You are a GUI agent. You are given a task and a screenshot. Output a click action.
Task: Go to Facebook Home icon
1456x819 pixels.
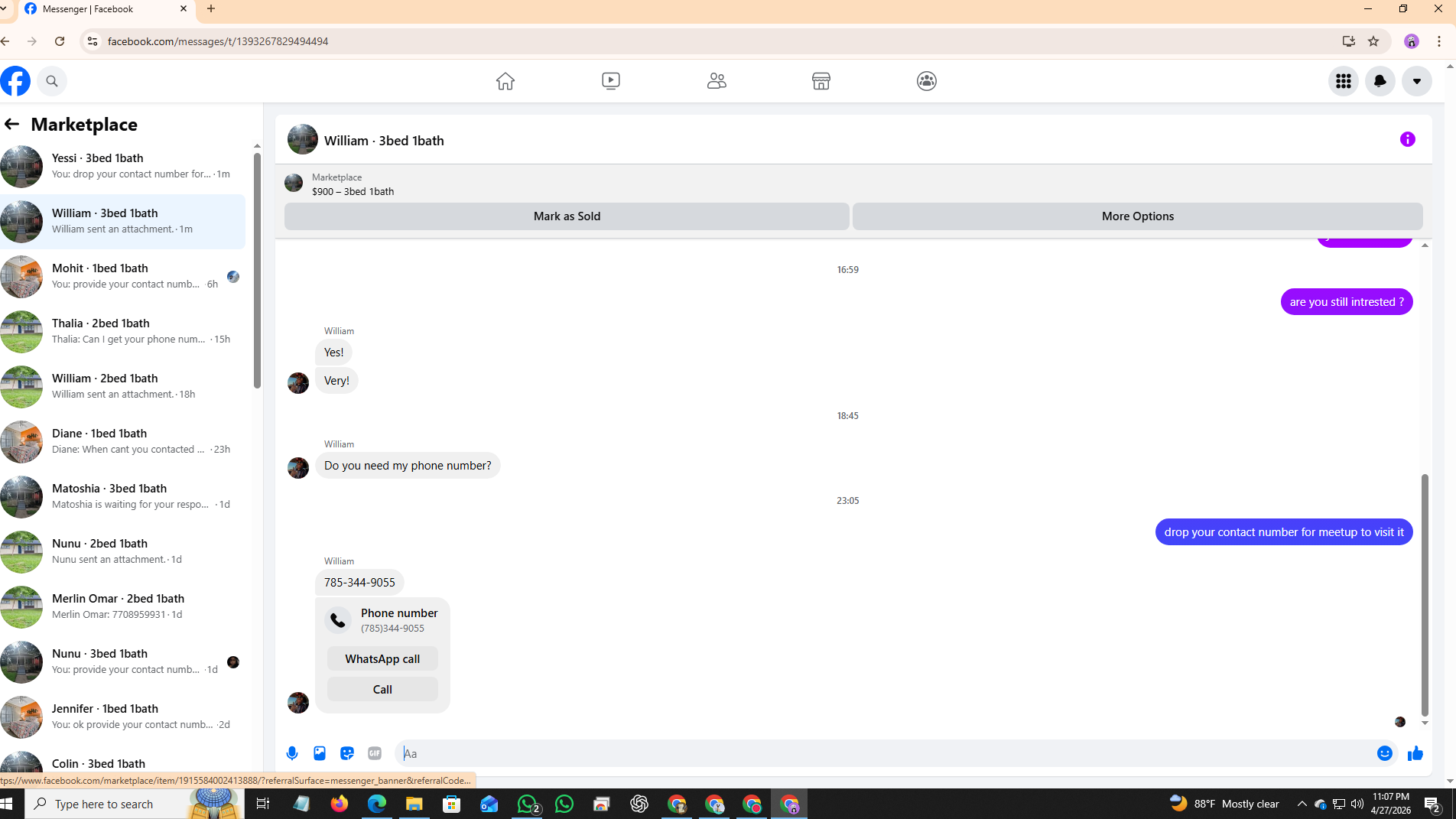(505, 81)
